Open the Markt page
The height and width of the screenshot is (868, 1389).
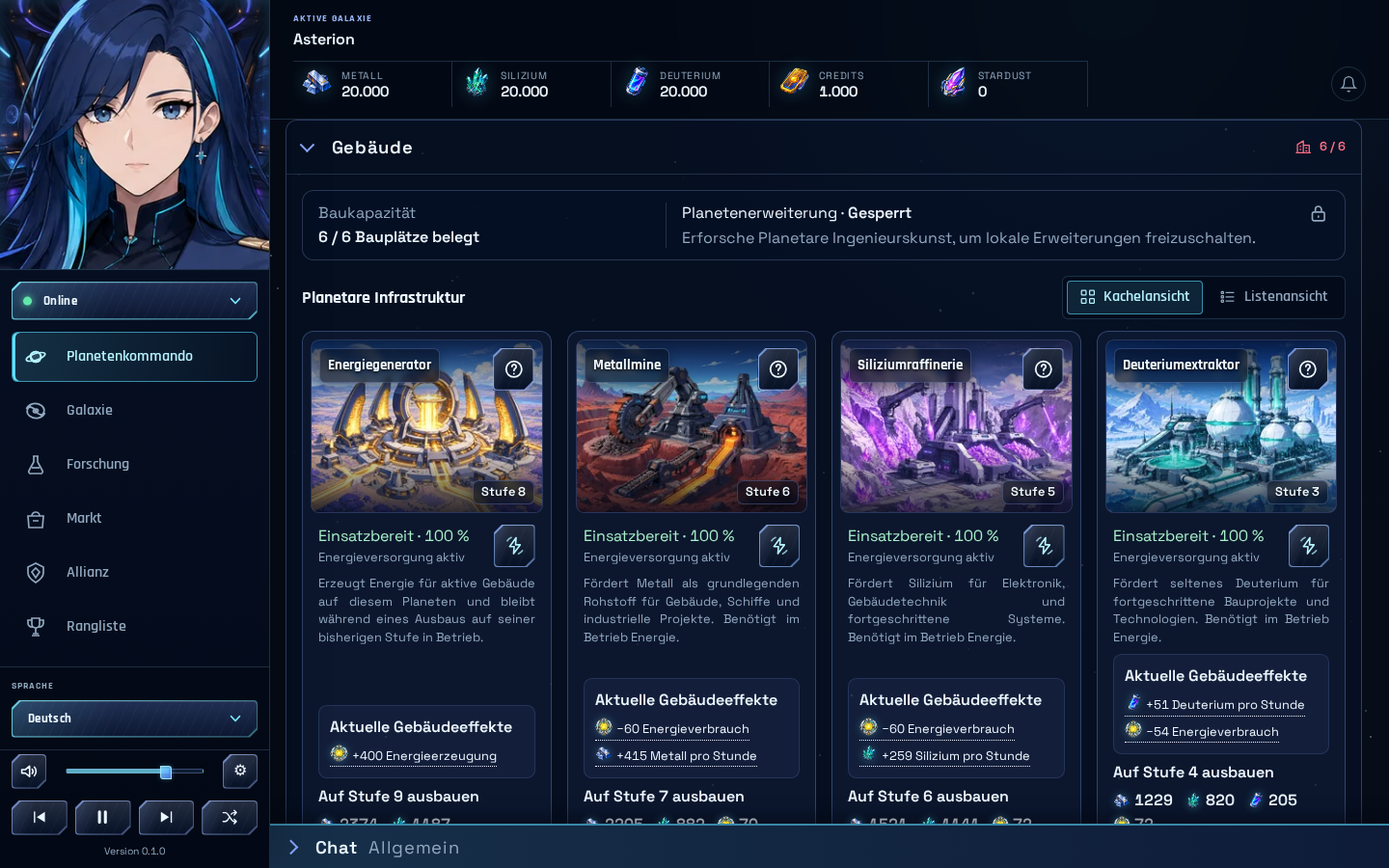point(134,519)
